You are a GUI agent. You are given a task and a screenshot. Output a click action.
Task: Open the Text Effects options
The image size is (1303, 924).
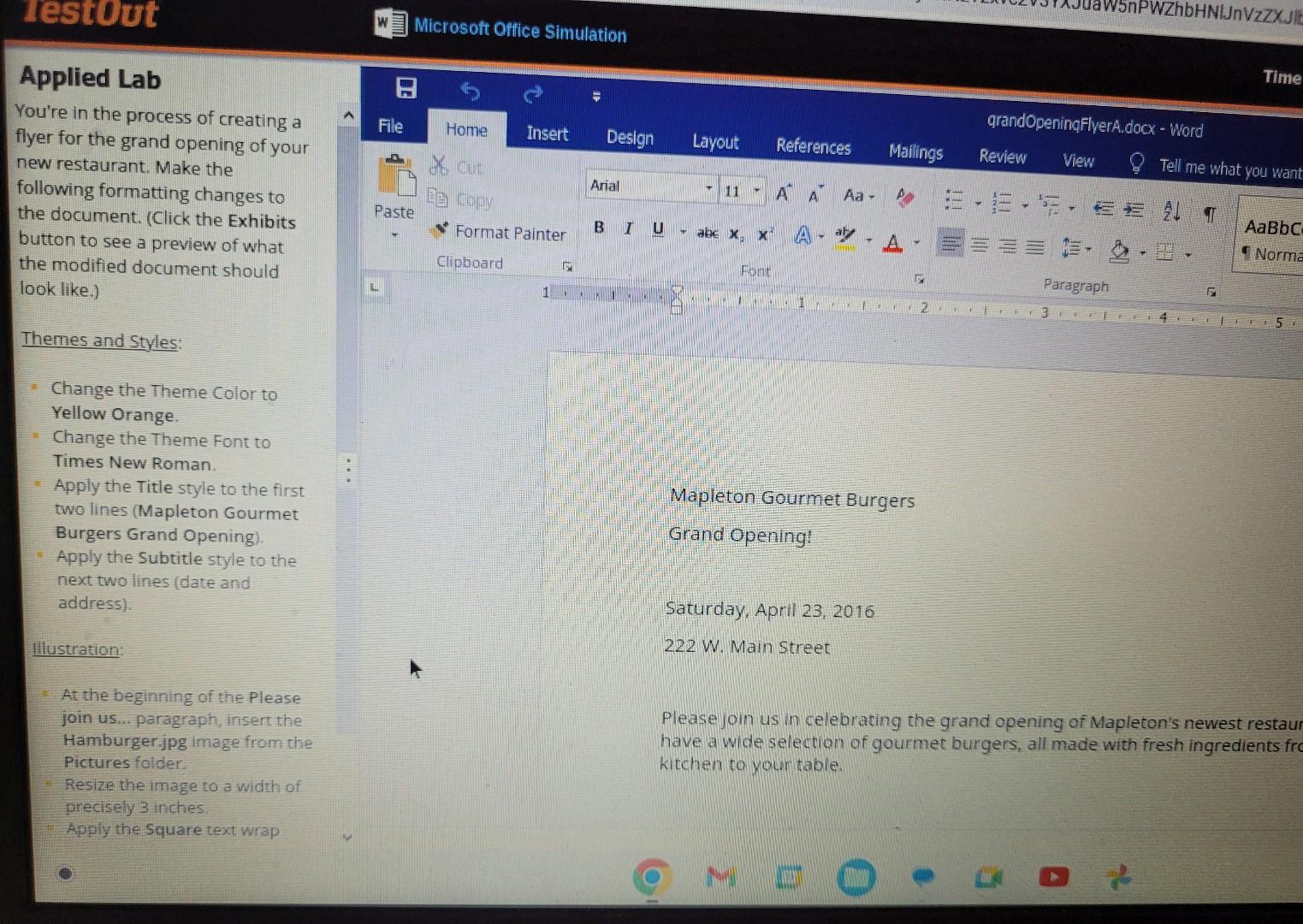coord(802,234)
